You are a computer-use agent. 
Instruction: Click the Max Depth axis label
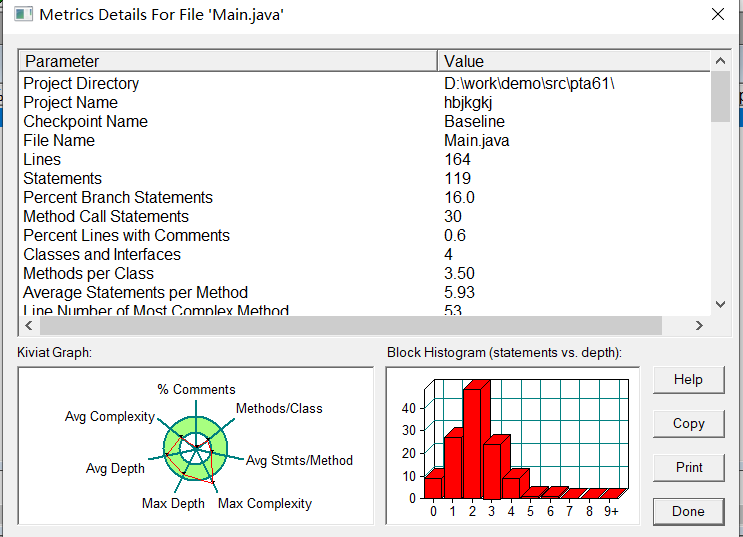point(173,503)
